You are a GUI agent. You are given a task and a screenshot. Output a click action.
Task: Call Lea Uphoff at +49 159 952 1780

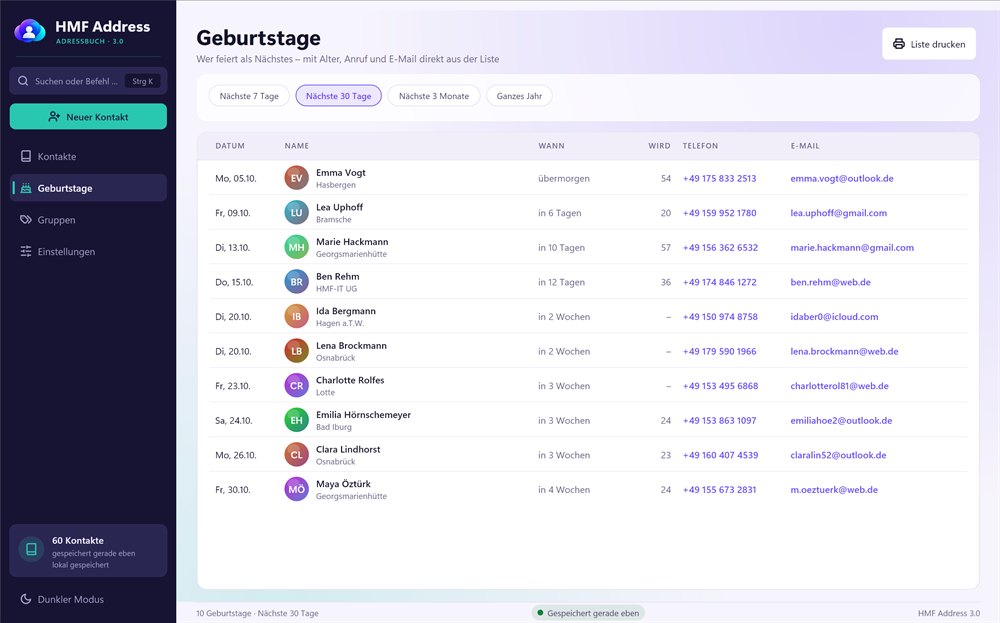pyautogui.click(x=719, y=213)
